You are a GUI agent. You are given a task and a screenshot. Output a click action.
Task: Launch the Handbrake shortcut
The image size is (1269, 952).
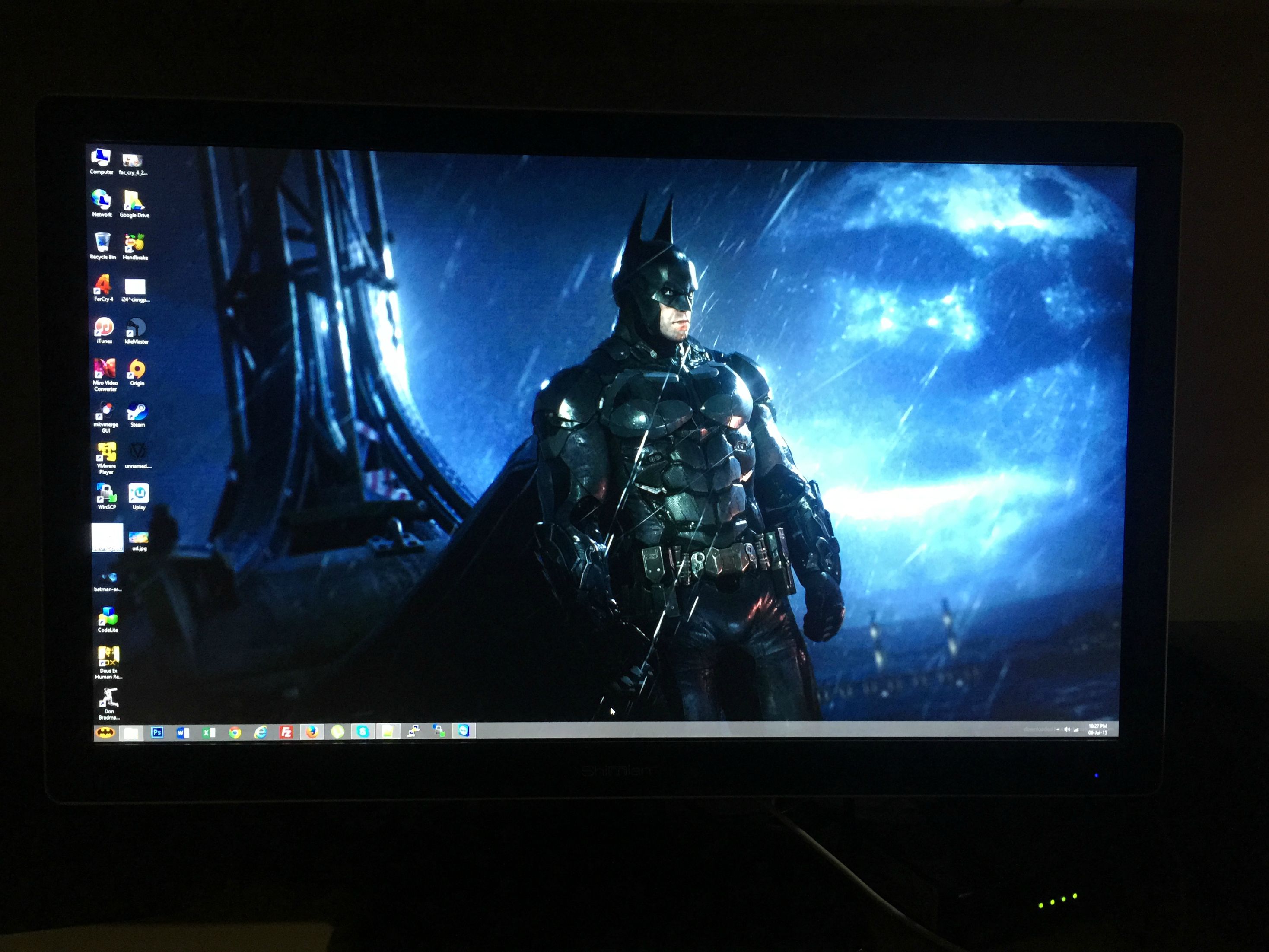[x=135, y=247]
